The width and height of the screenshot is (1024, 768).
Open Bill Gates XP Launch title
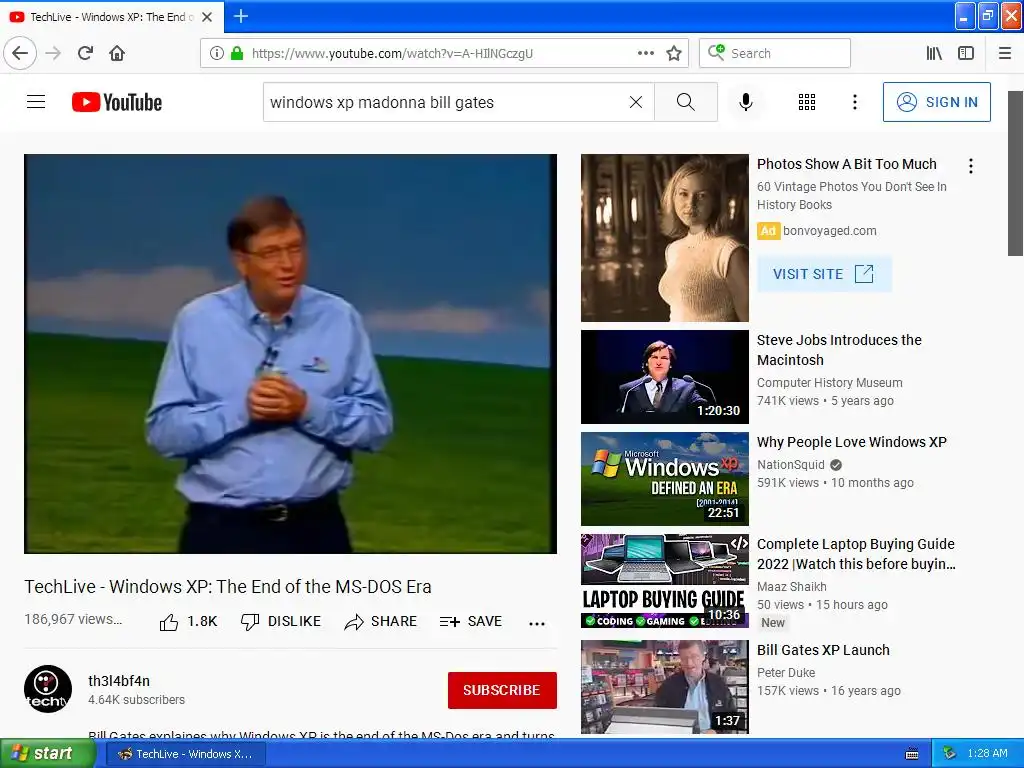824,650
